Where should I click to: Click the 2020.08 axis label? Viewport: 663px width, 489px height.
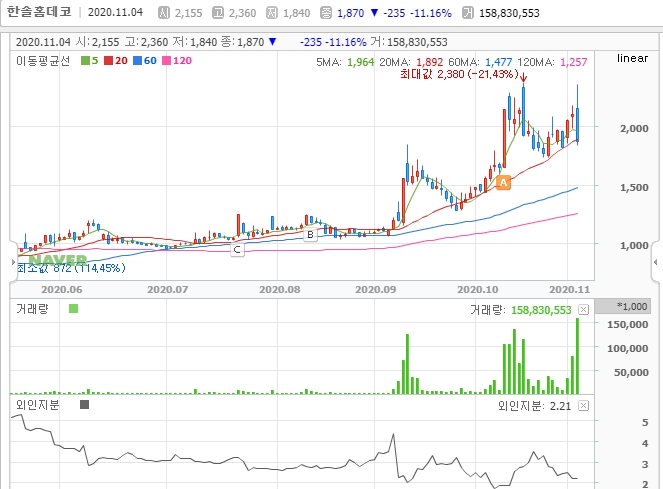(279, 290)
